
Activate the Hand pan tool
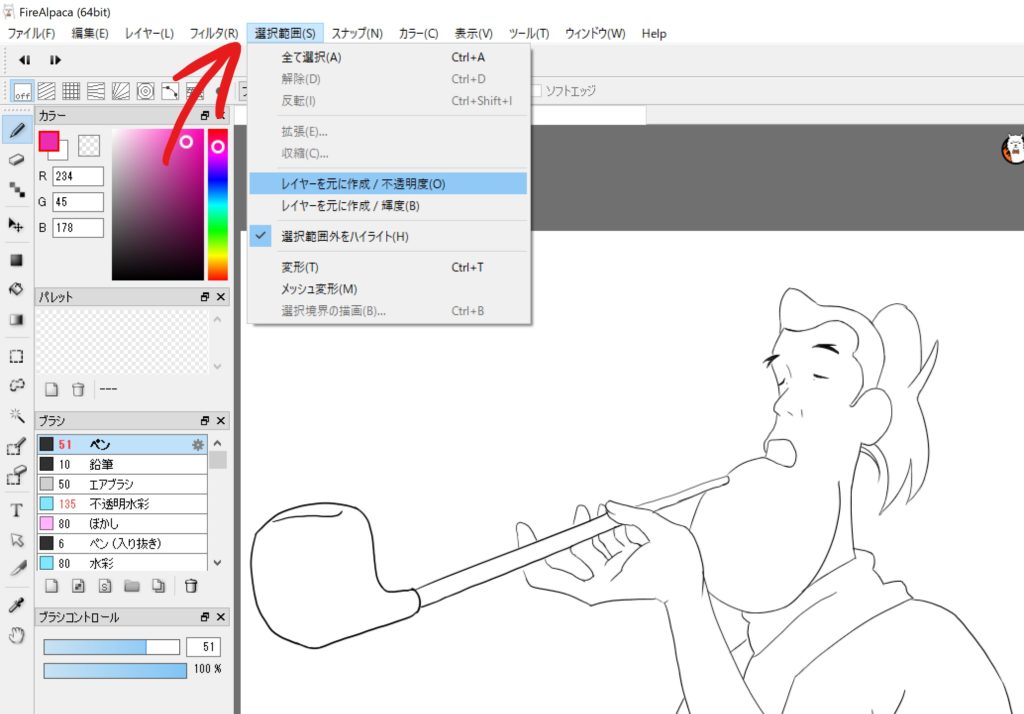click(17, 636)
